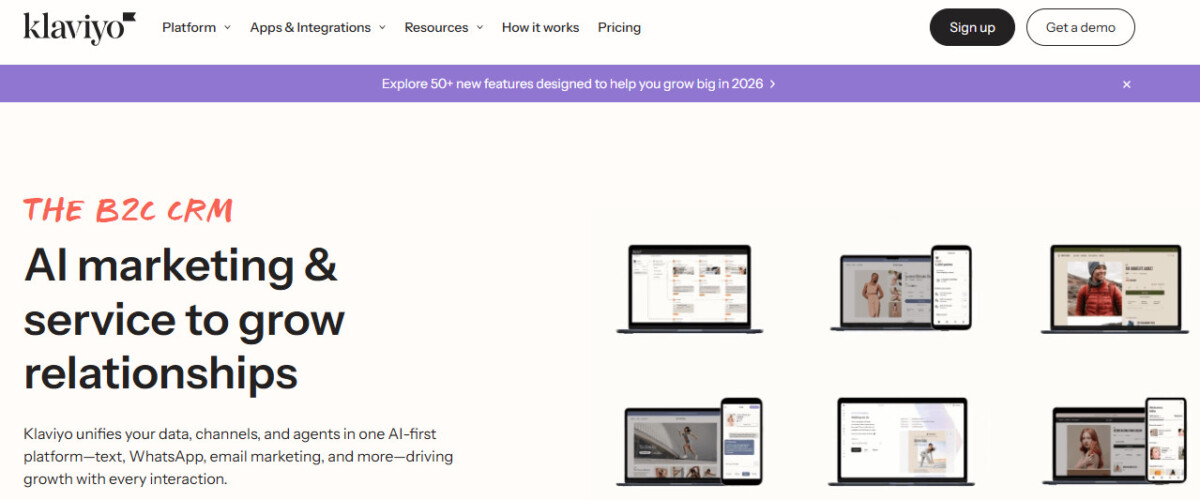Viewport: 1200px width, 500px height.
Task: Navigate to the Pricing page
Action: (619, 28)
